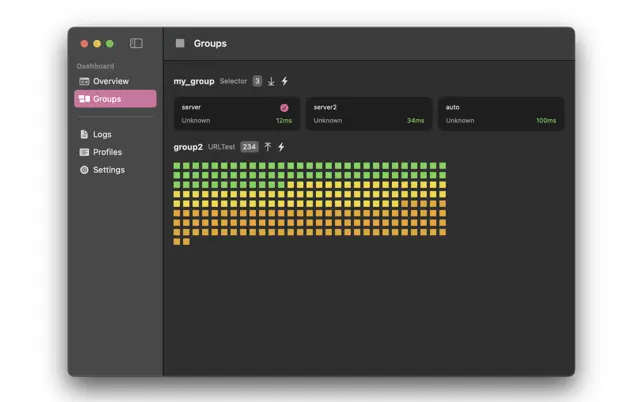Select the server2 proxy card
The width and height of the screenshot is (643, 402).
[368, 113]
